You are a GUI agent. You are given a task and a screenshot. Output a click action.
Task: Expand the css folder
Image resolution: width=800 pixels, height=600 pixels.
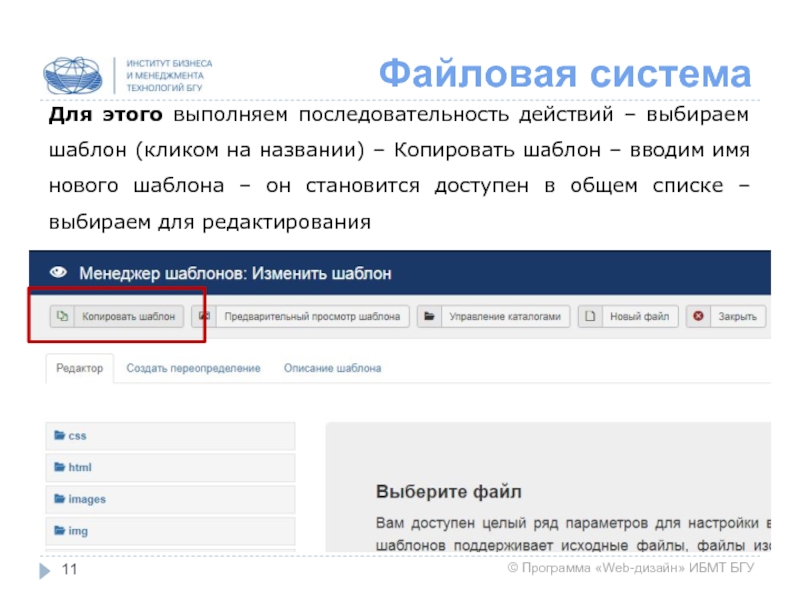pos(170,436)
